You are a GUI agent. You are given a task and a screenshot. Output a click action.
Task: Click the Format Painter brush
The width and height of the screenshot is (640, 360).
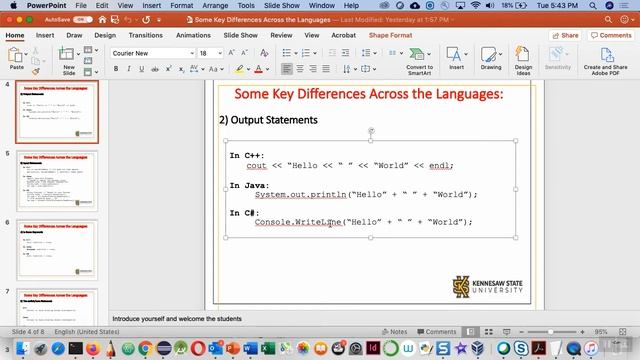click(36, 72)
